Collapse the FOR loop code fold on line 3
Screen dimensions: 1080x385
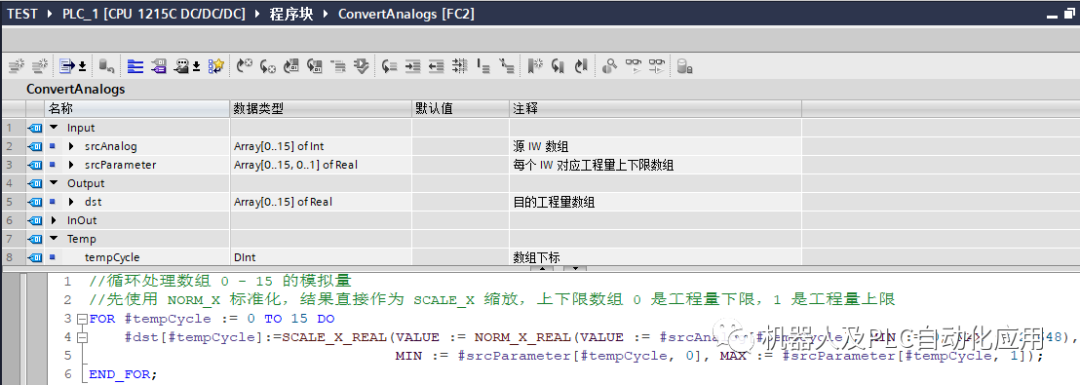coord(83,319)
